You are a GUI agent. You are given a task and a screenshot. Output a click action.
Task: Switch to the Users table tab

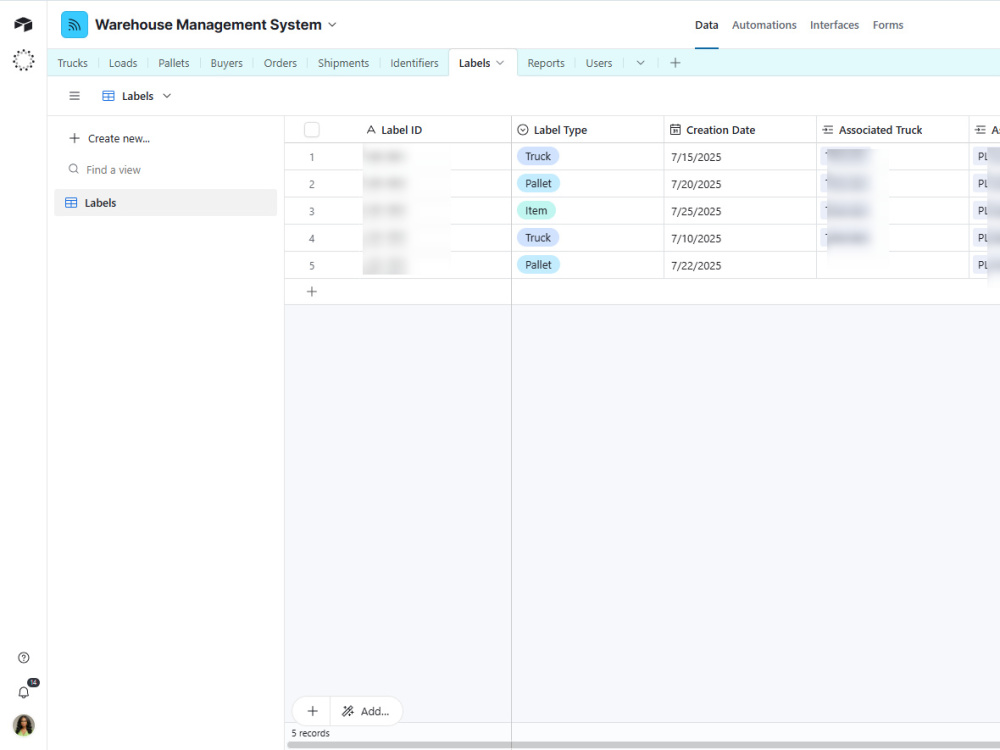pos(599,63)
